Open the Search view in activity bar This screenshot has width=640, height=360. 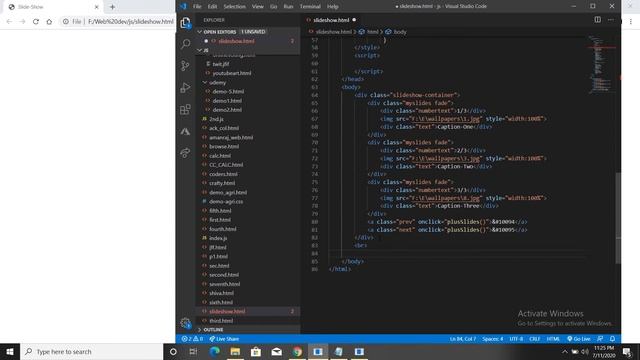(185, 44)
